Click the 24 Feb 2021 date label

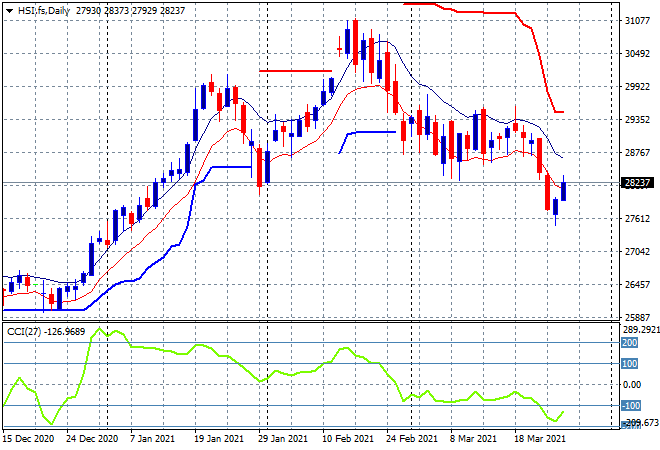point(412,439)
